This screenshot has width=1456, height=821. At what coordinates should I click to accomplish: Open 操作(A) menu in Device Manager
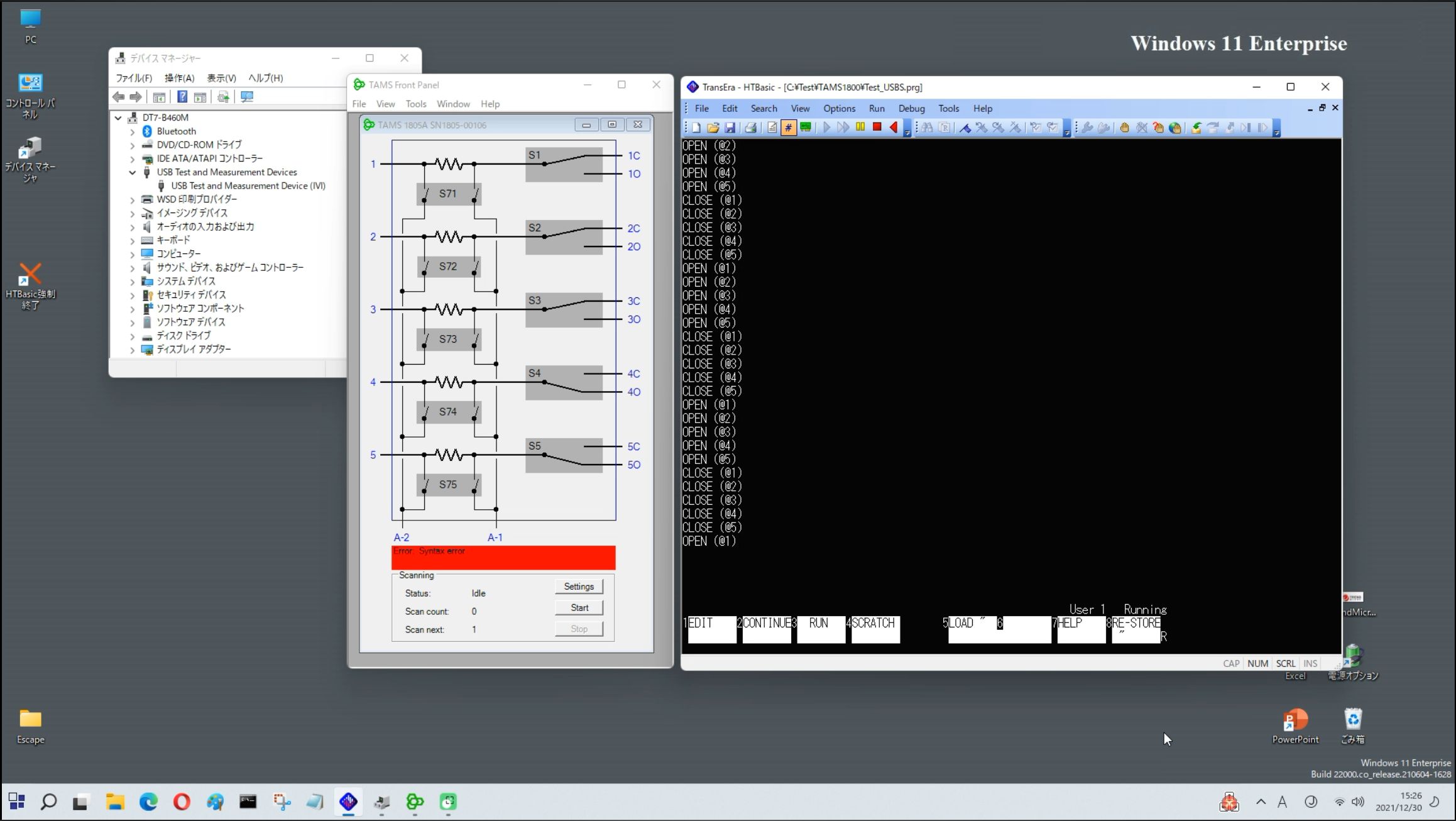click(179, 78)
